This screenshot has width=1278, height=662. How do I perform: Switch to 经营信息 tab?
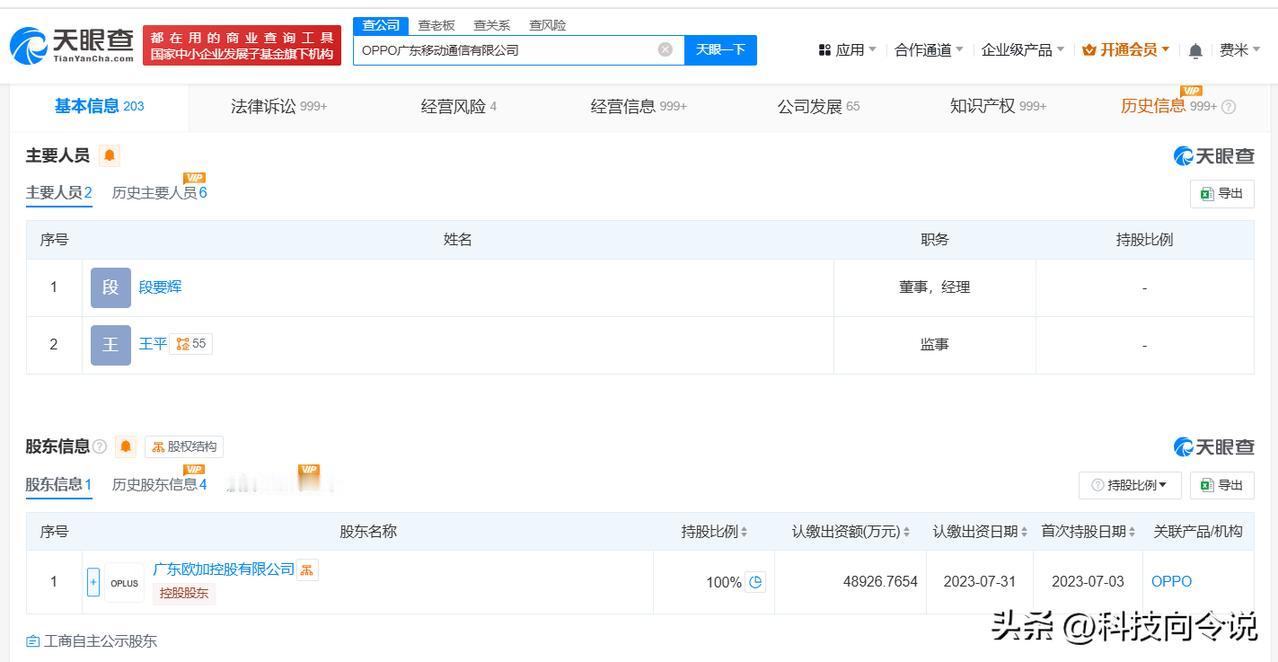click(639, 106)
